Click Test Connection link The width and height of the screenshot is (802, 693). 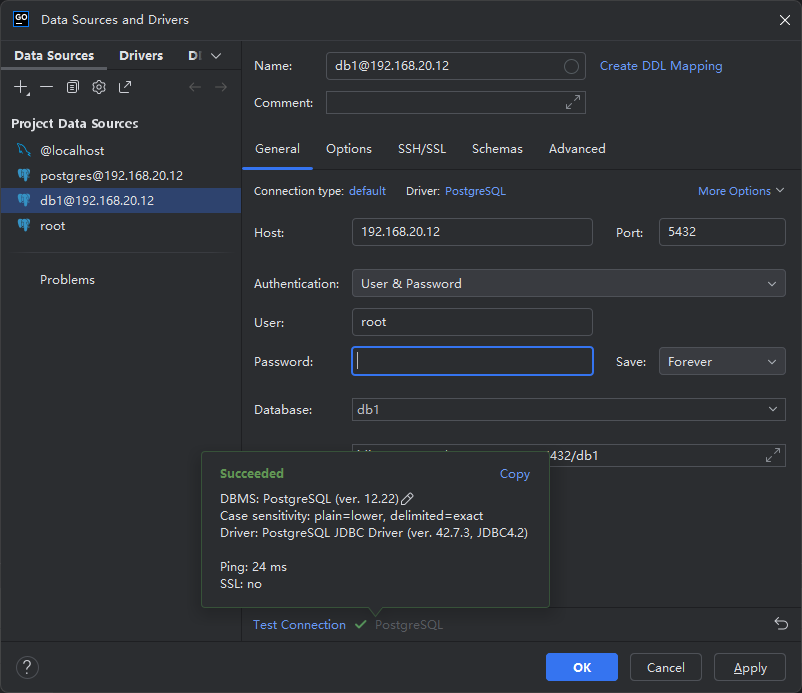(x=299, y=624)
